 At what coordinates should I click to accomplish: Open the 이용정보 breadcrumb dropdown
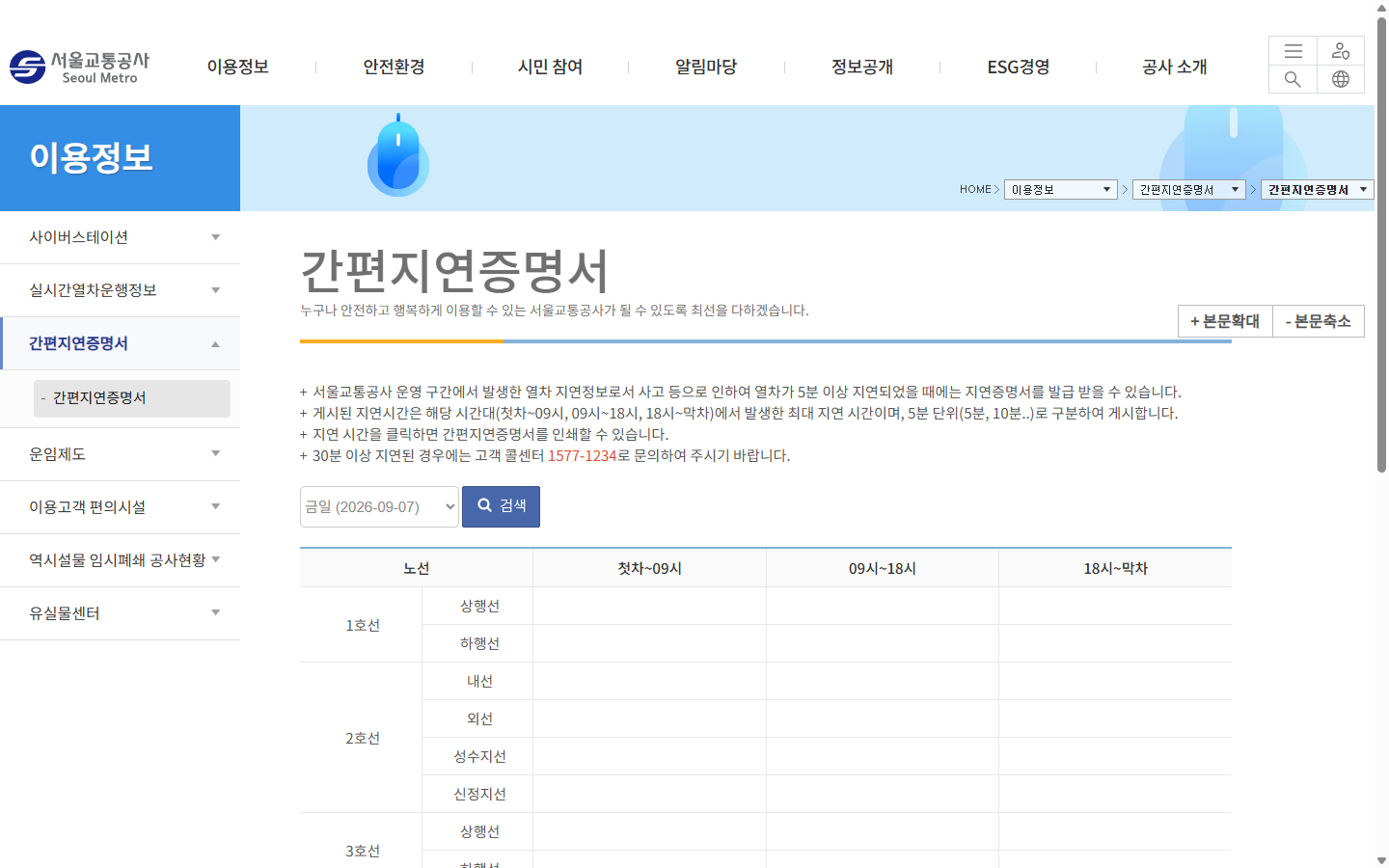coord(1061,190)
